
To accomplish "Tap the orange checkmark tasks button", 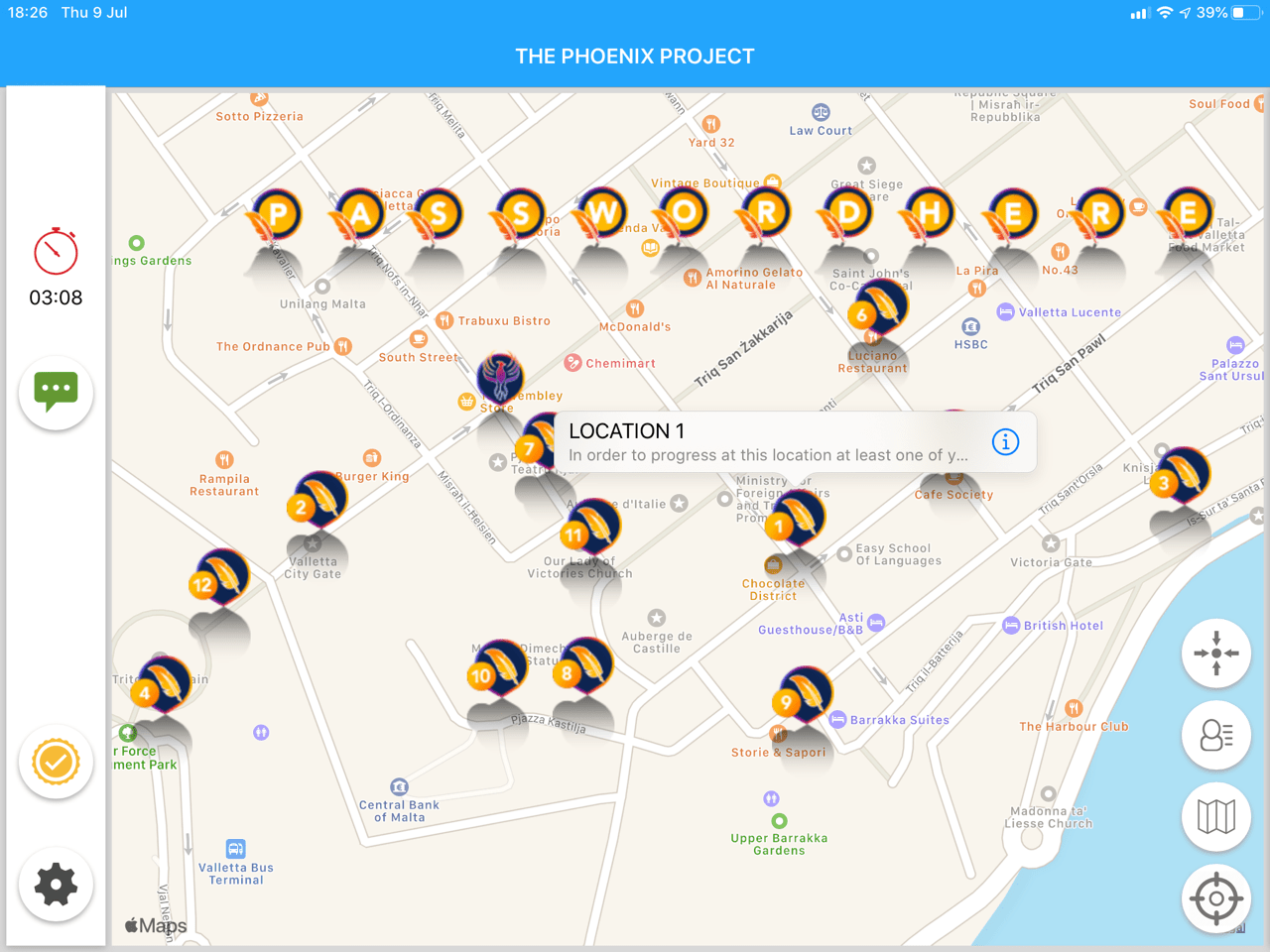I will coord(56,762).
